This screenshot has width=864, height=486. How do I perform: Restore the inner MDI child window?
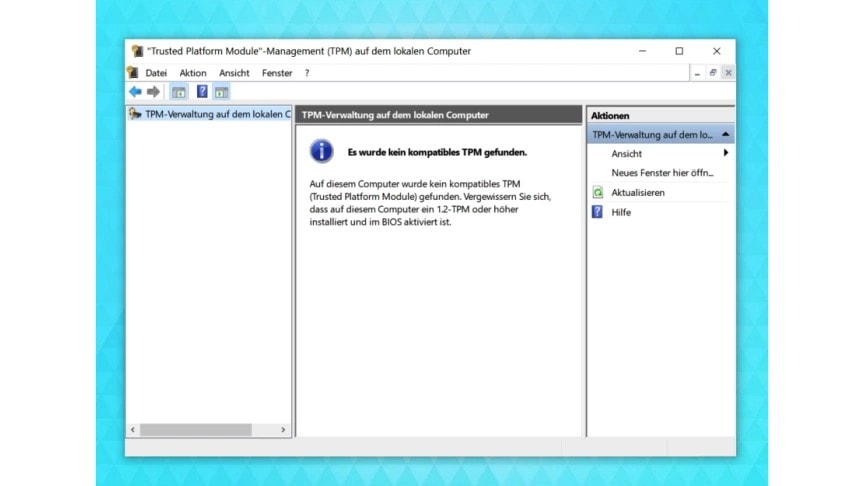(x=713, y=73)
